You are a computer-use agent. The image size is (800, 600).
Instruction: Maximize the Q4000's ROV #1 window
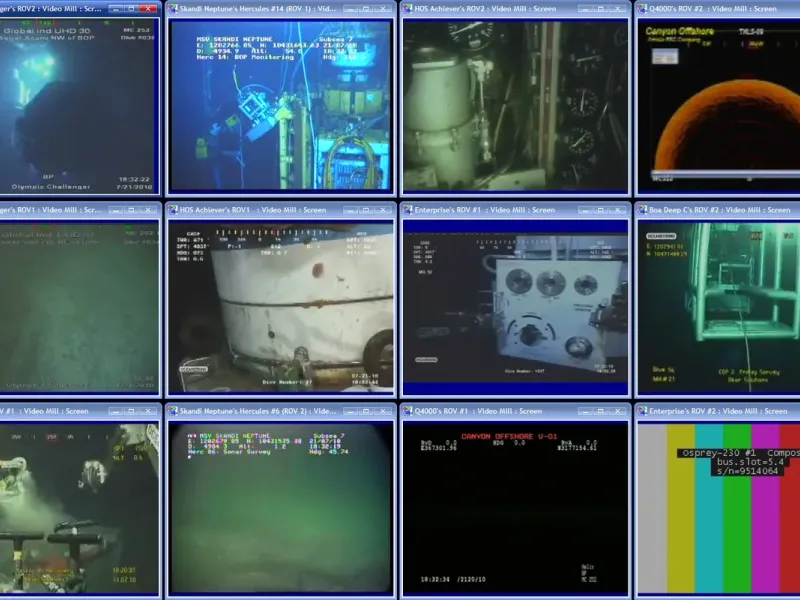tap(601, 411)
